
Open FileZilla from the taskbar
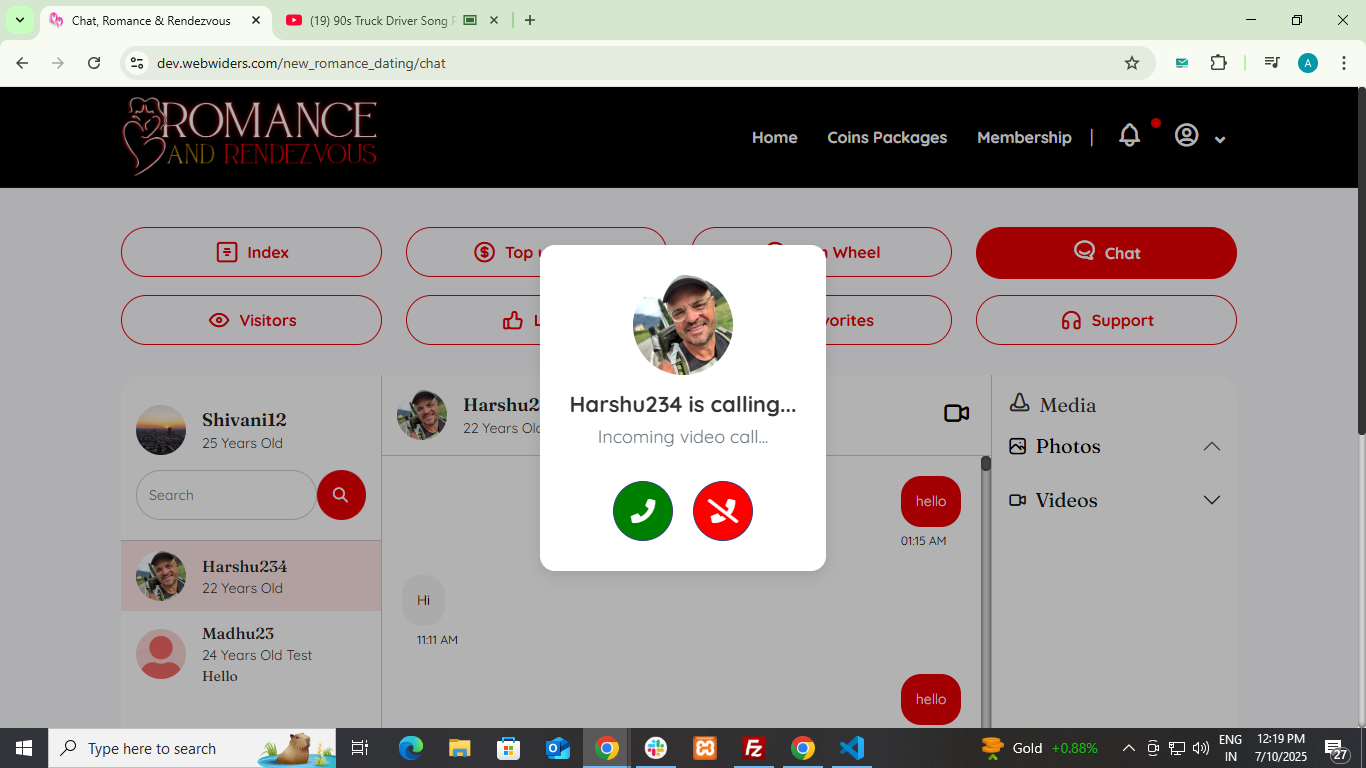click(754, 748)
